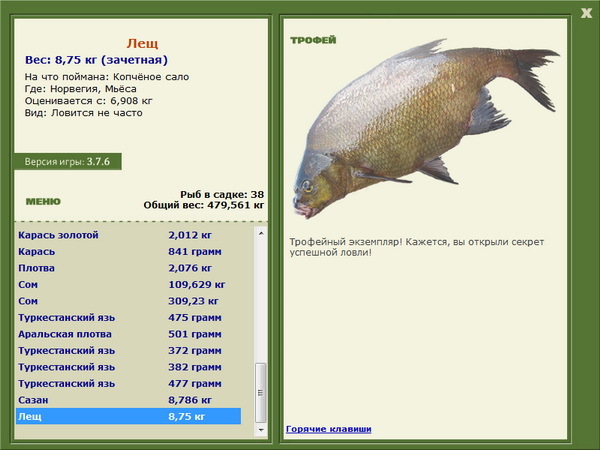Click the scroll up arrow in fish list
The width and height of the screenshot is (600, 450).
point(261,233)
